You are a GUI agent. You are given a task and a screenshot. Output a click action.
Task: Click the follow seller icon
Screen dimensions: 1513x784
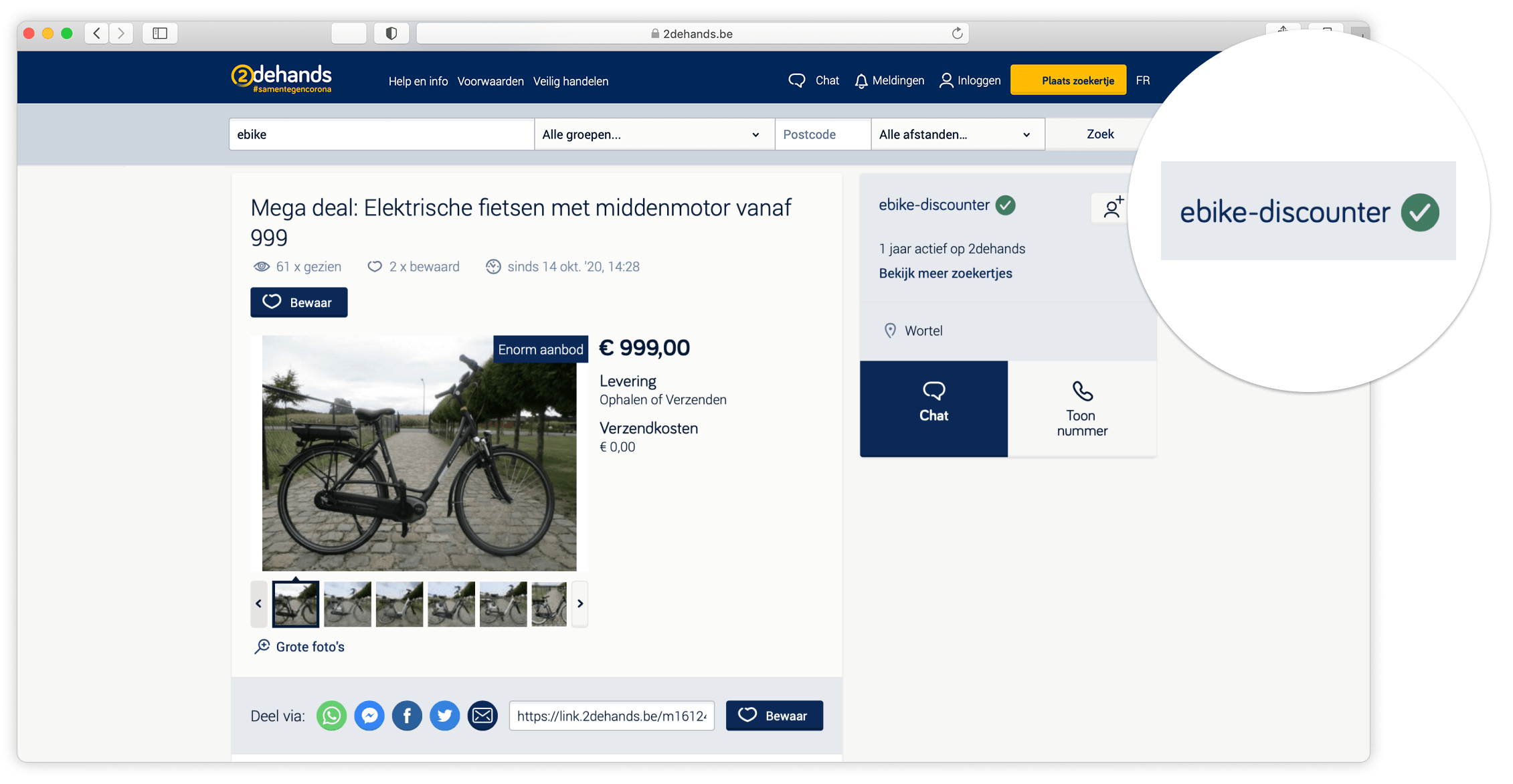(1112, 207)
